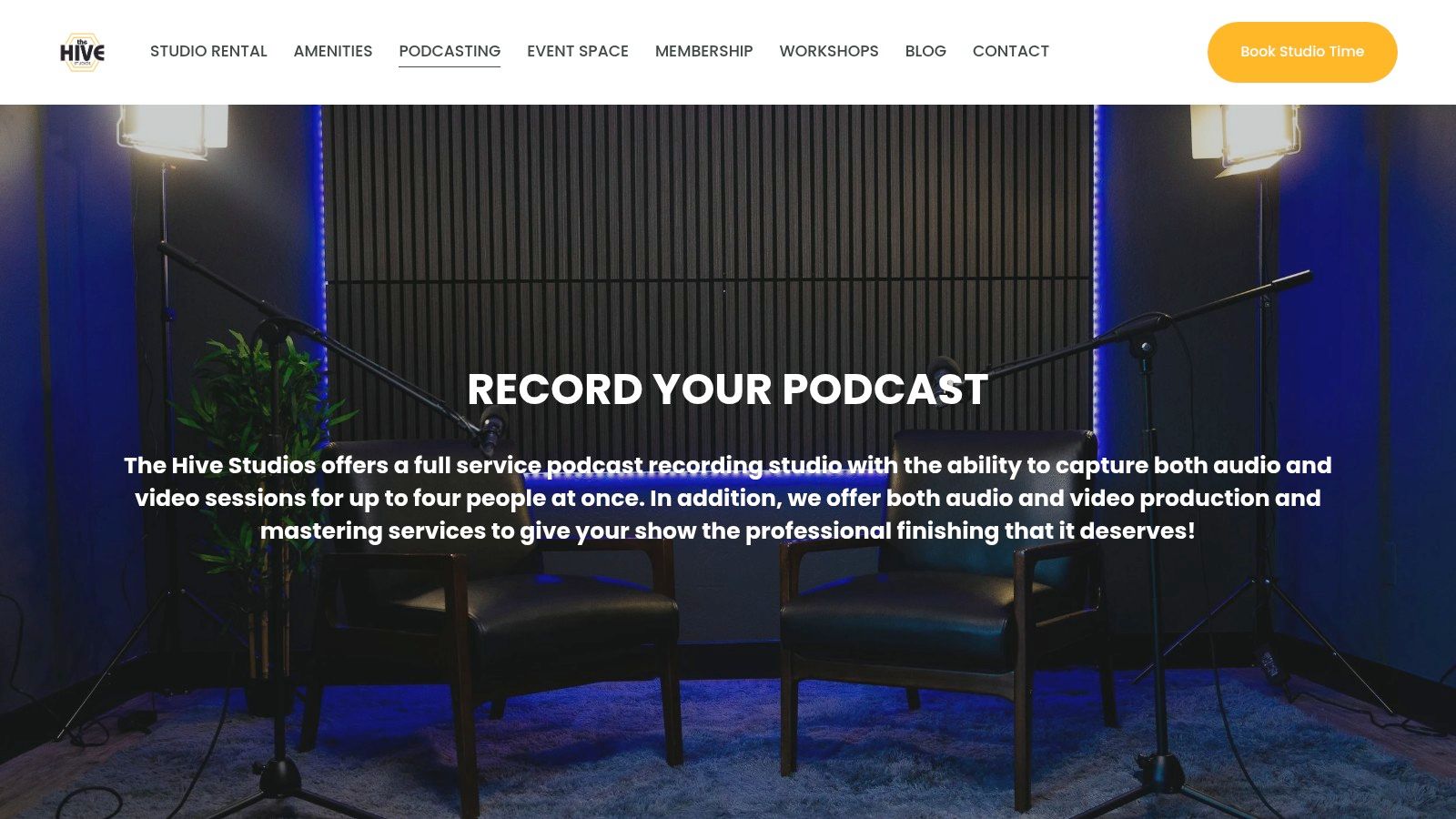Visit the CONTACT page

(x=1011, y=52)
